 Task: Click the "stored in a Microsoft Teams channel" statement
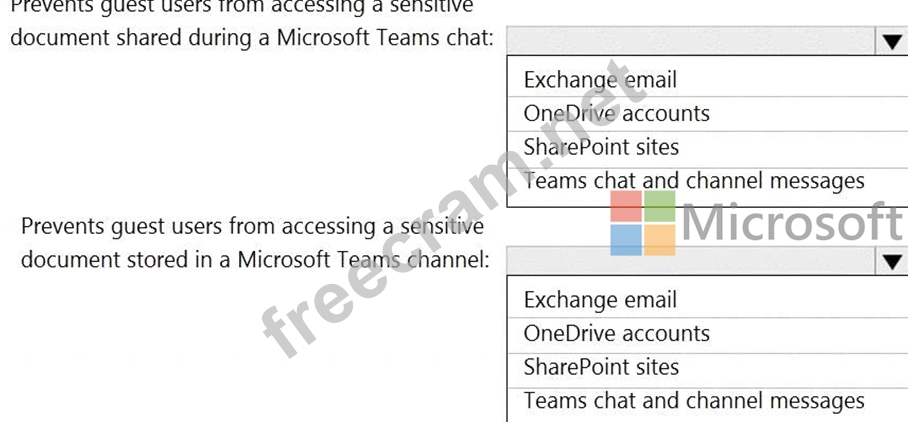(x=255, y=260)
